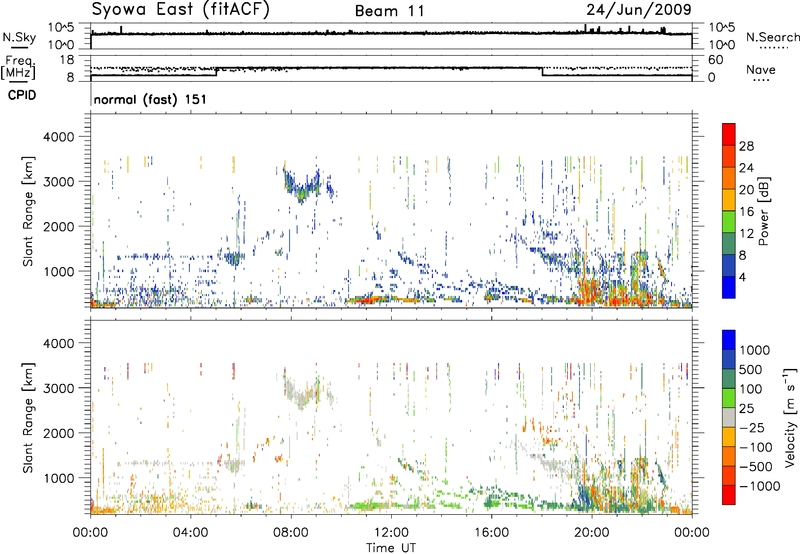
Task: Click the 'N.Search' legend label
Action: coord(772,37)
